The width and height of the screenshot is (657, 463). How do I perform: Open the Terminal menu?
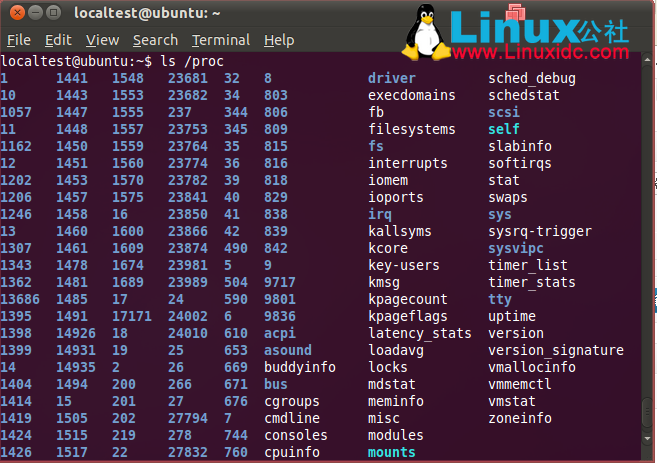coord(221,40)
